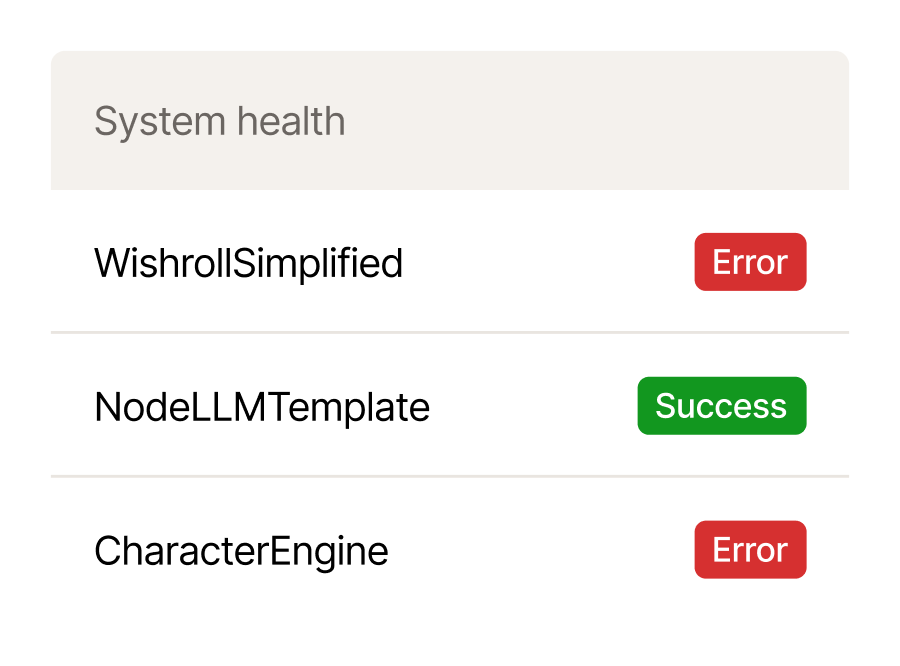The width and height of the screenshot is (900, 666).
Task: Click the Error text under the Success badge
Action: pyautogui.click(x=750, y=550)
